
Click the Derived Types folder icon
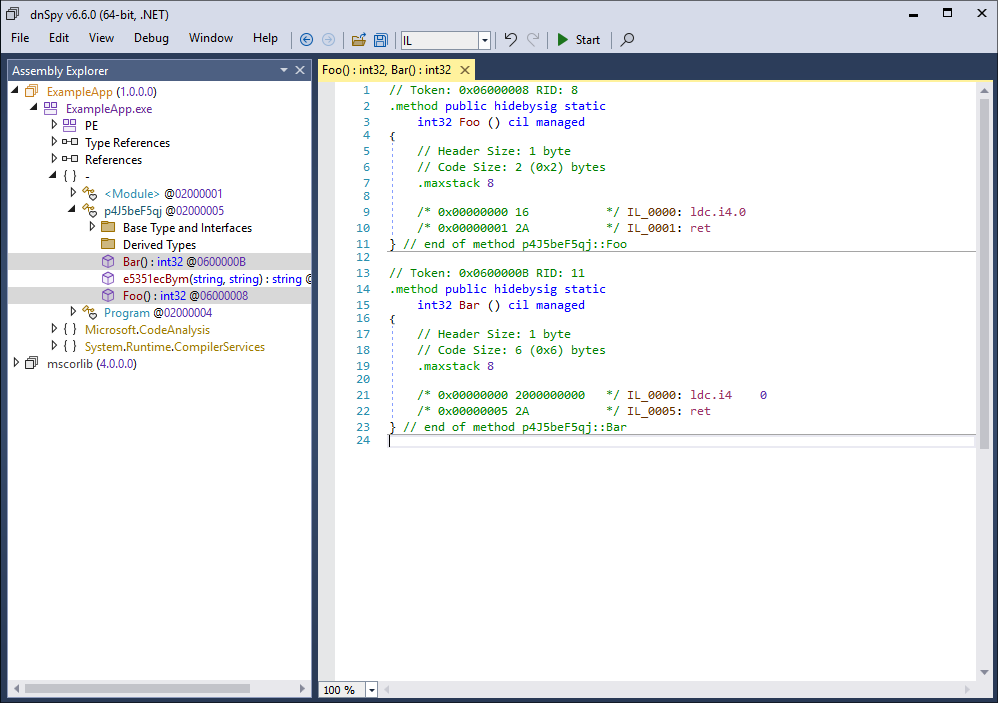108,244
